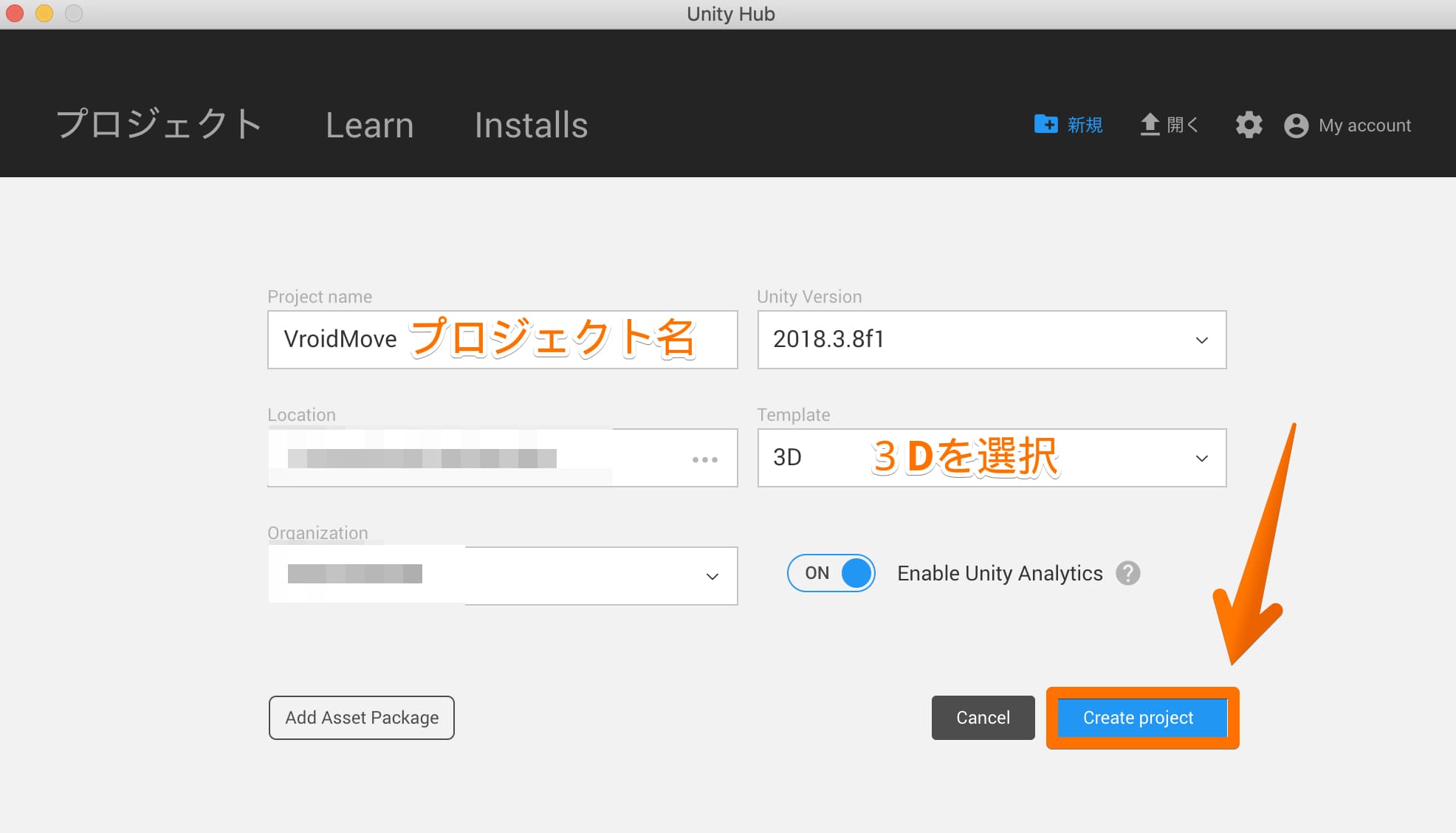Viewport: 1456px width, 833px height.
Task: Click the My account avatar icon
Action: (x=1296, y=126)
